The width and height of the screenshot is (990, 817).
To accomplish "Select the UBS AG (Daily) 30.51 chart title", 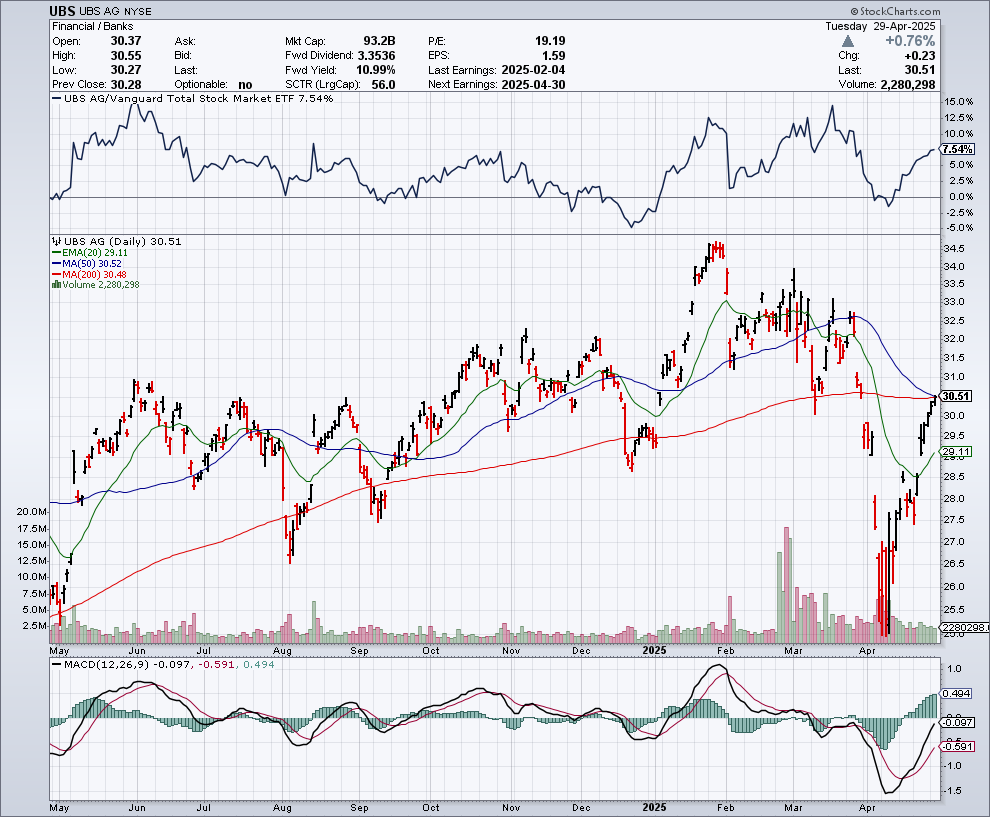I will click(x=122, y=241).
